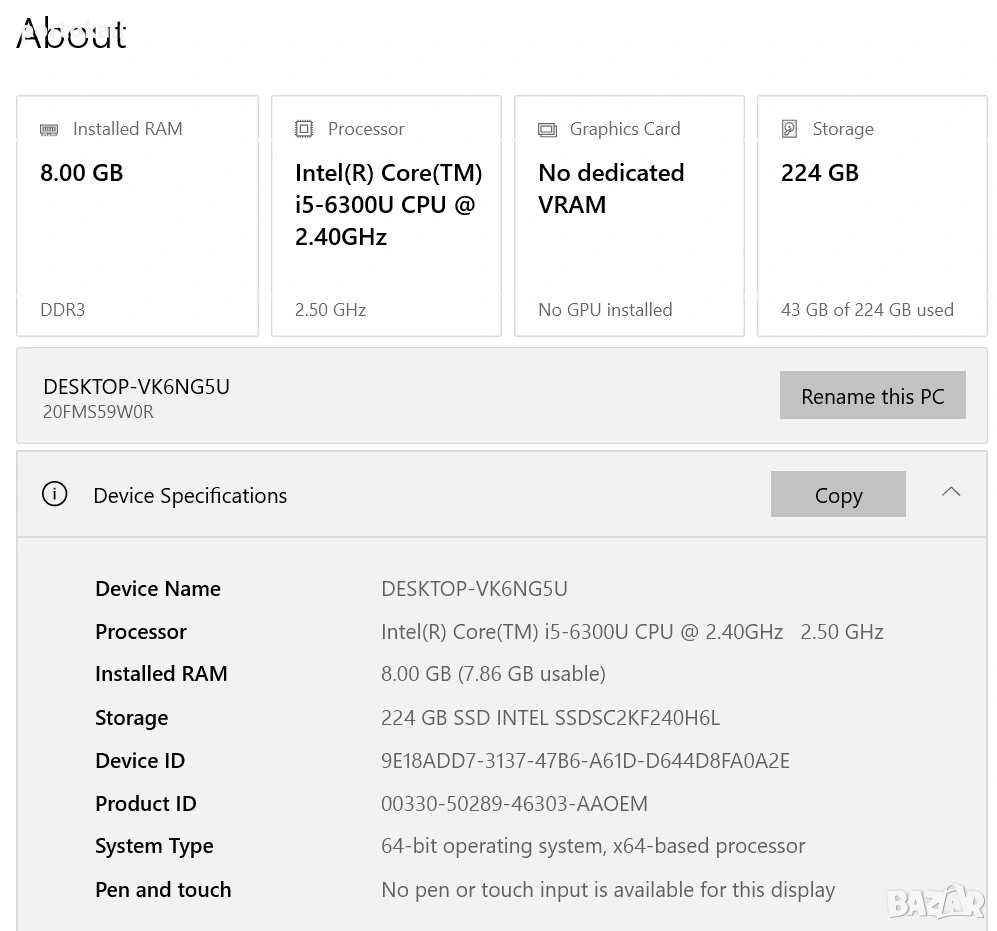Open the Storage 224 GB card
997x931 pixels.
tap(872, 216)
